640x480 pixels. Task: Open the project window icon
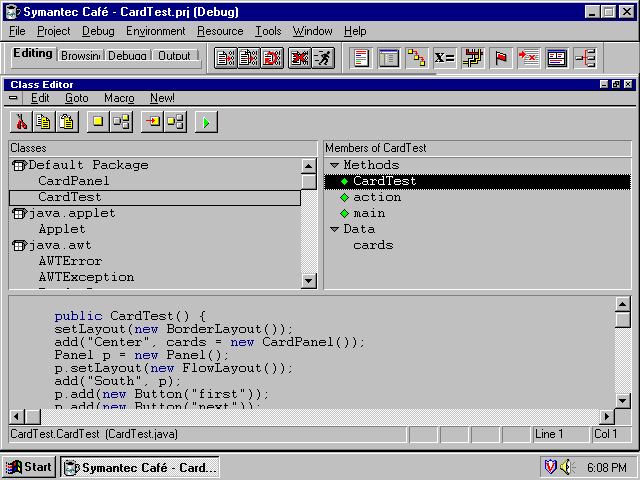389,58
